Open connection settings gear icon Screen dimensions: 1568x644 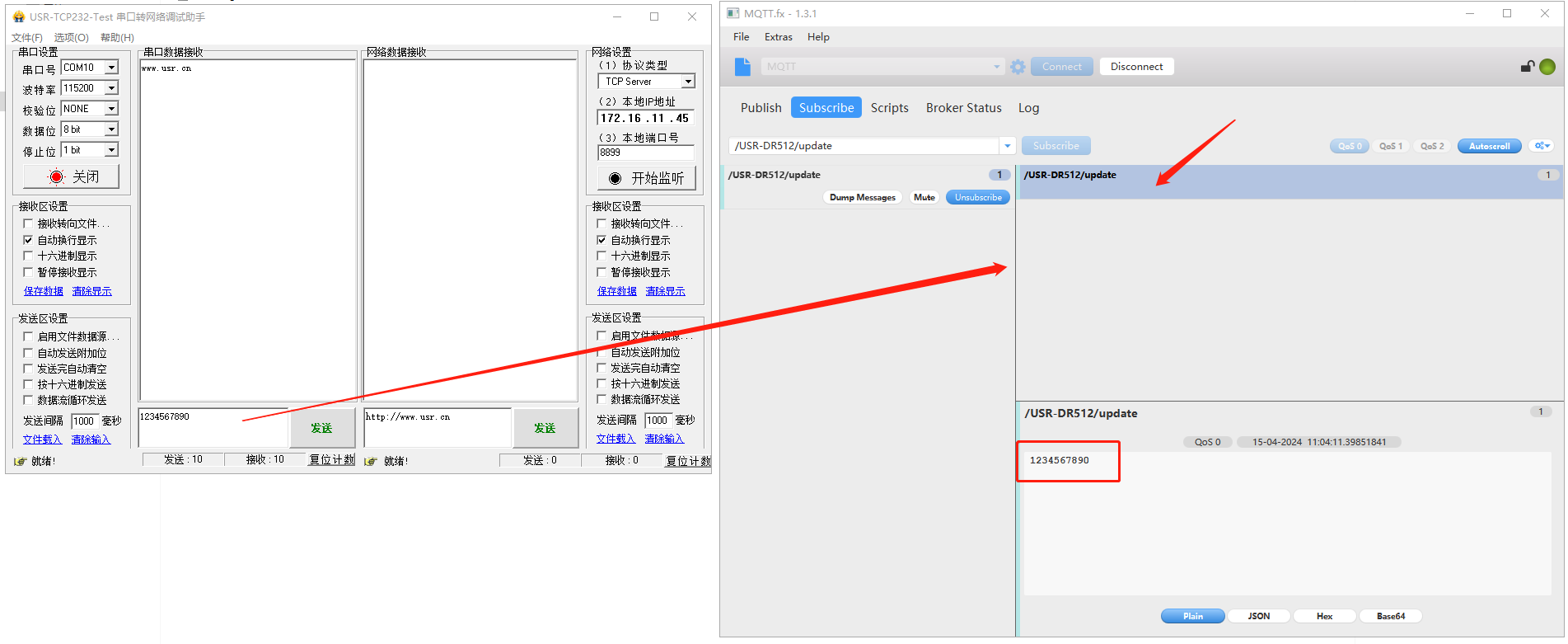point(1018,67)
